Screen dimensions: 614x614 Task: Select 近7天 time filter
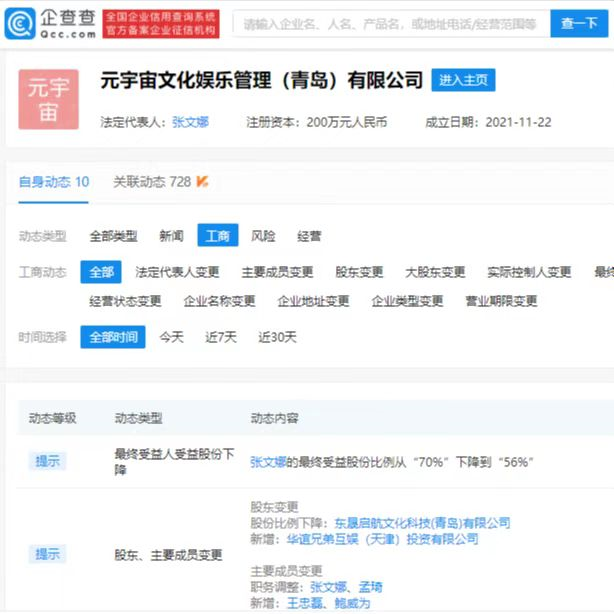point(221,337)
